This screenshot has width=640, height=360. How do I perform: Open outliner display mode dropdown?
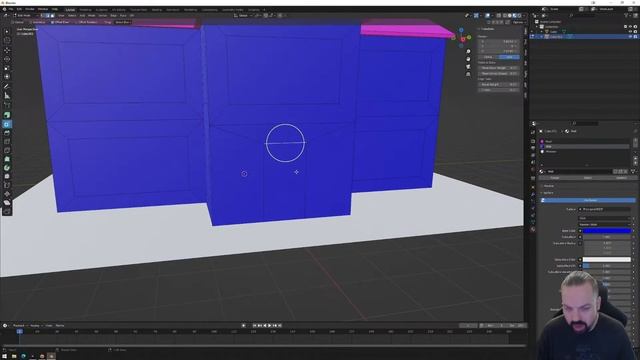[536, 16]
